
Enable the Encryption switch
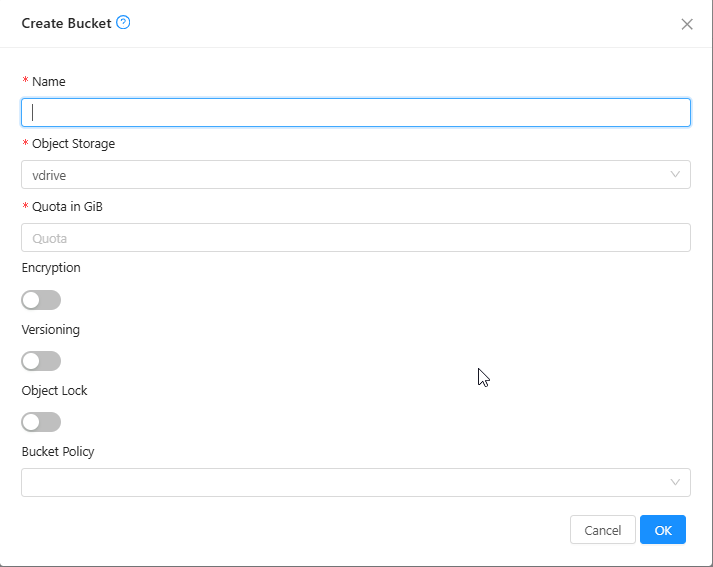41,300
